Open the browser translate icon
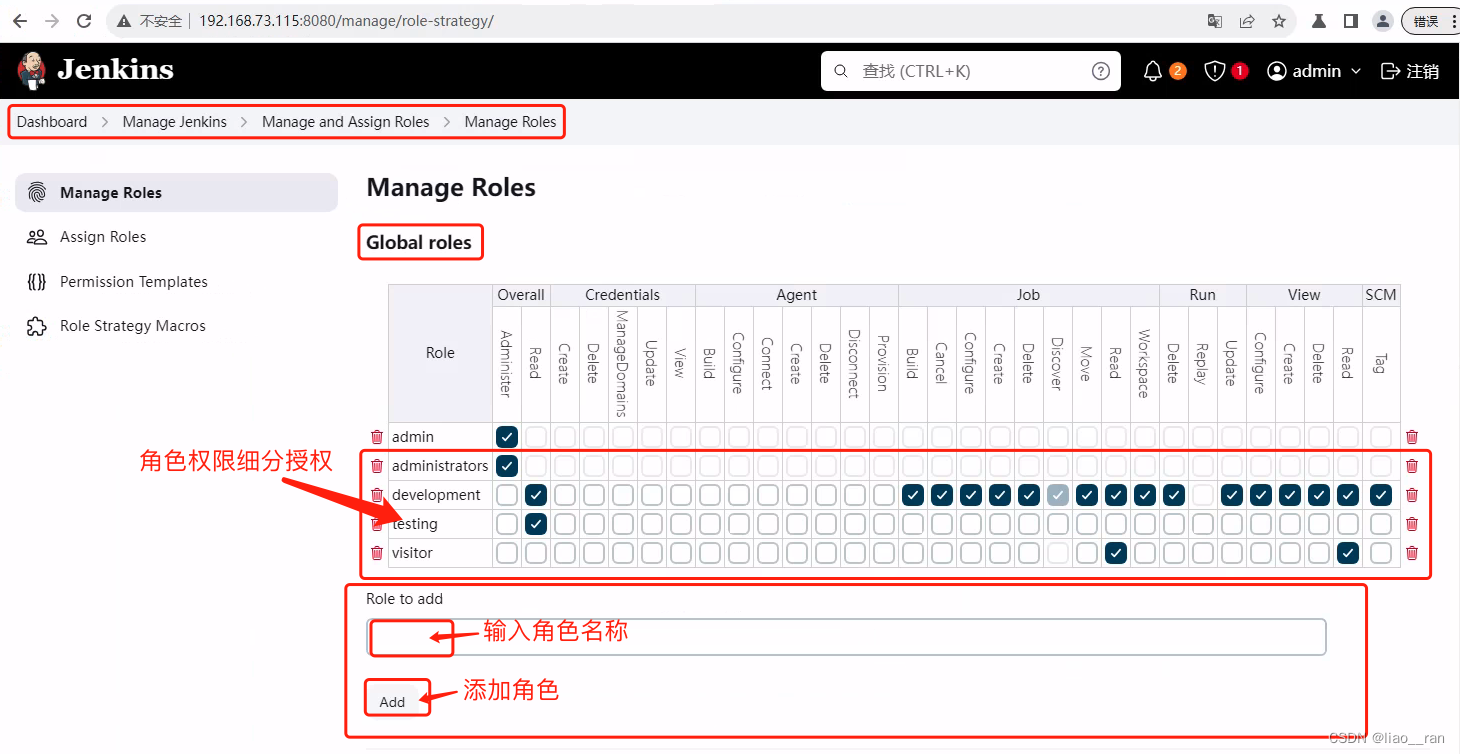This screenshot has height=754, width=1460. click(1215, 21)
